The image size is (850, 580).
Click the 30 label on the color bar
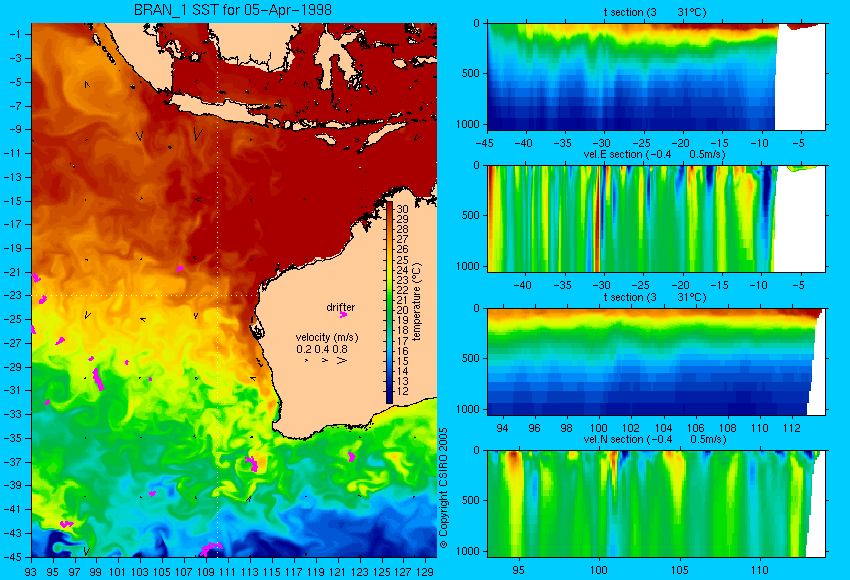(402, 209)
